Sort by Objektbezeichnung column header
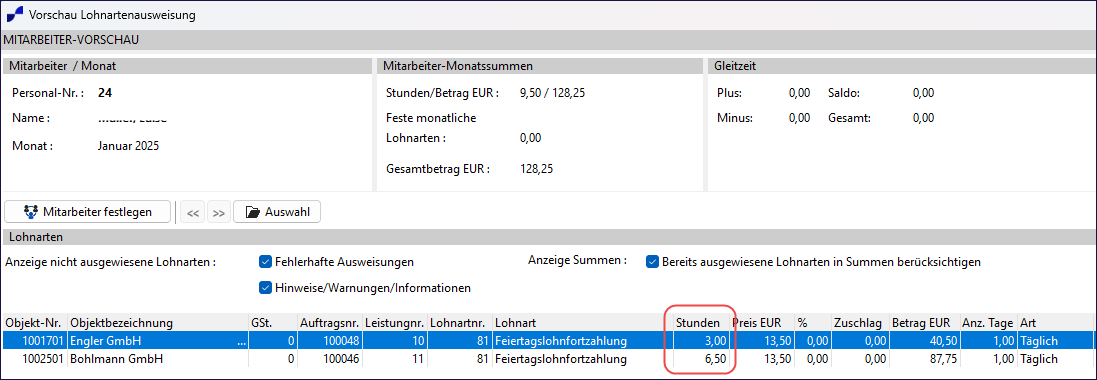Viewport: 1097px width, 380px height. 157,323
